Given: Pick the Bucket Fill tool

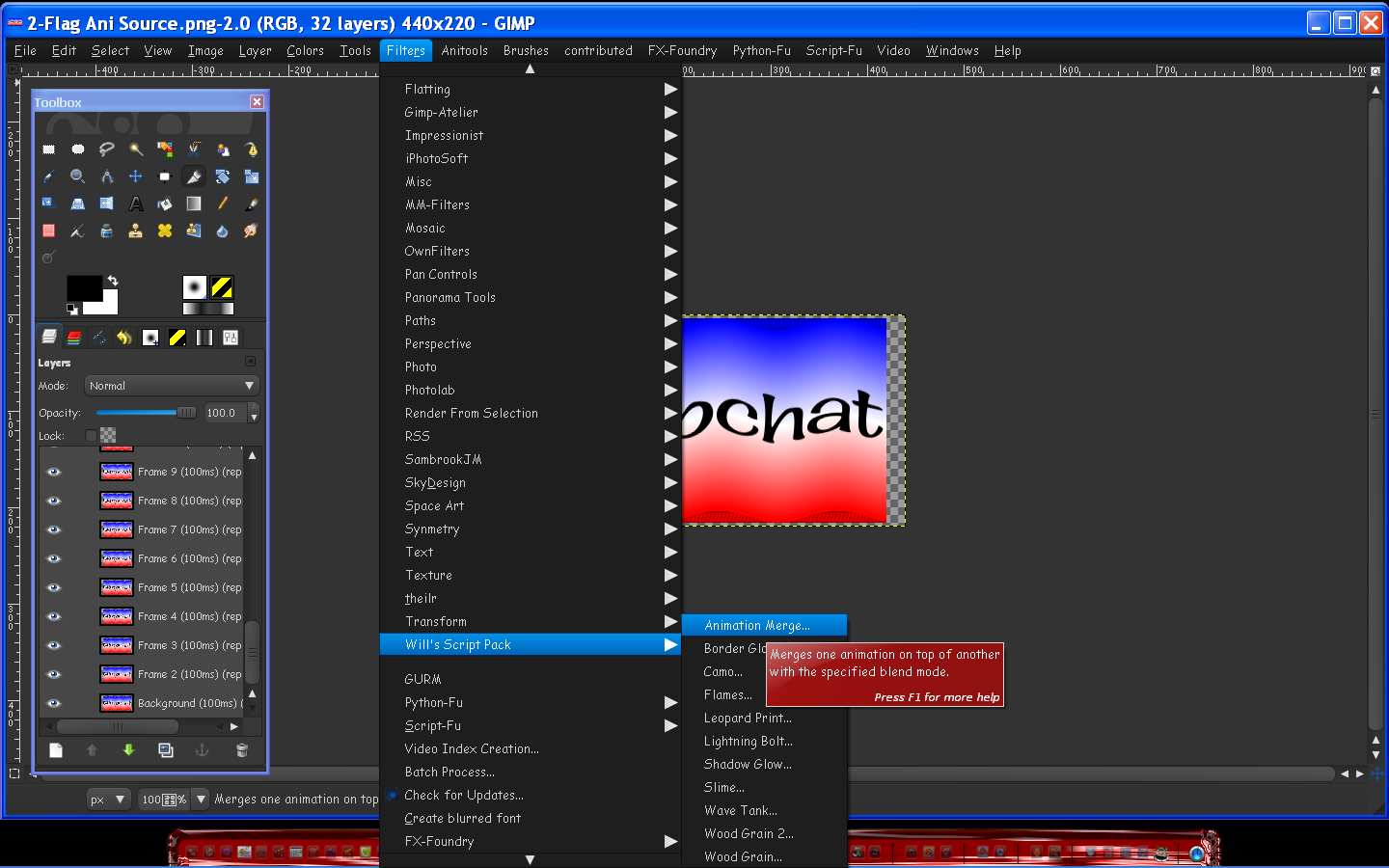Looking at the screenshot, I should pos(165,203).
